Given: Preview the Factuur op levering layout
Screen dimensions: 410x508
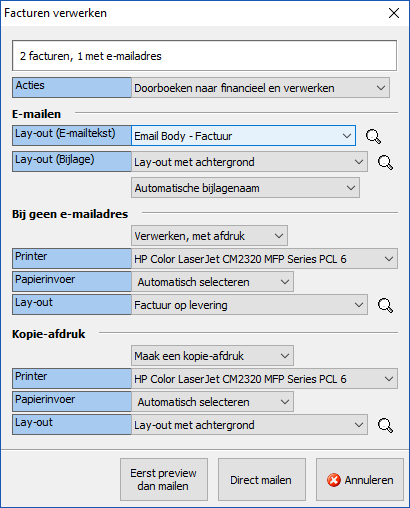Looking at the screenshot, I should tap(385, 305).
